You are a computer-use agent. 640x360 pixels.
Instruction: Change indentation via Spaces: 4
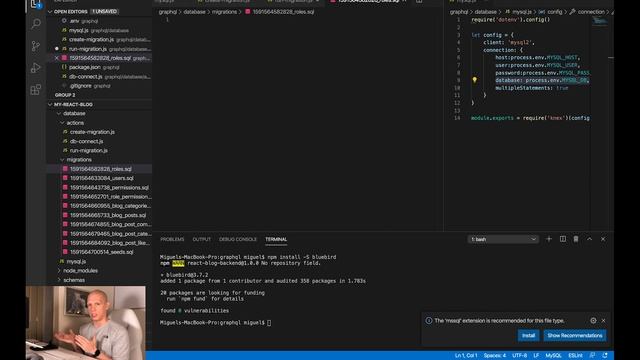[x=495, y=356]
